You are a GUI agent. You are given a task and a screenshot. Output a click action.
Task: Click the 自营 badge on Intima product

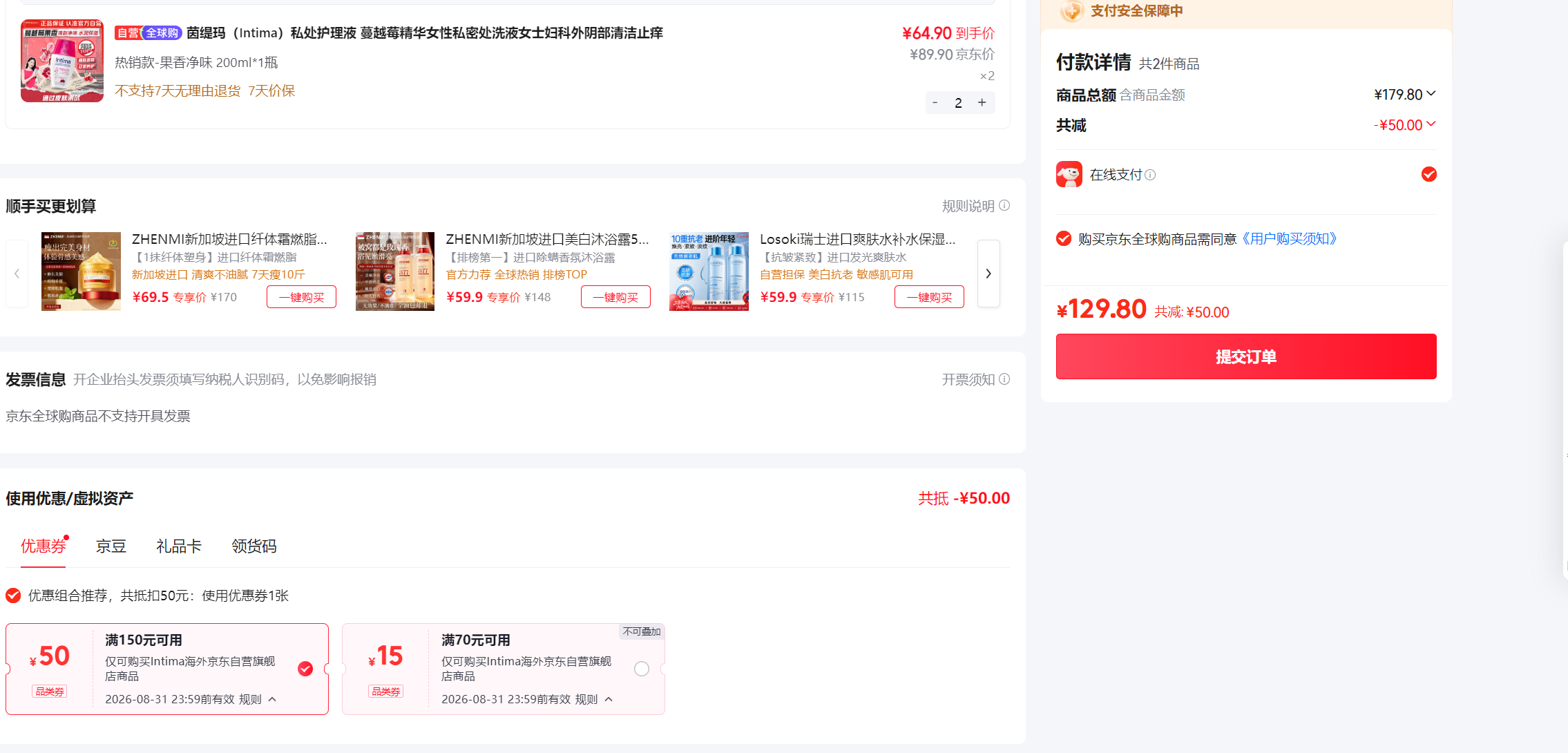(x=128, y=32)
